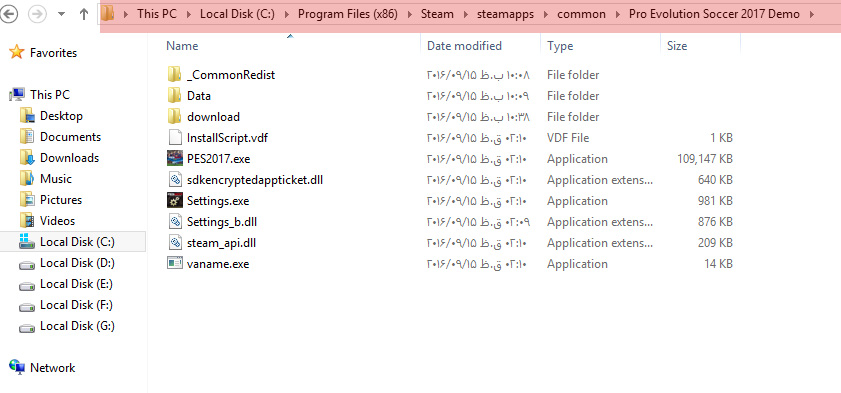841x393 pixels.
Task: Click the Settings.exe gear icon
Action: (x=175, y=201)
